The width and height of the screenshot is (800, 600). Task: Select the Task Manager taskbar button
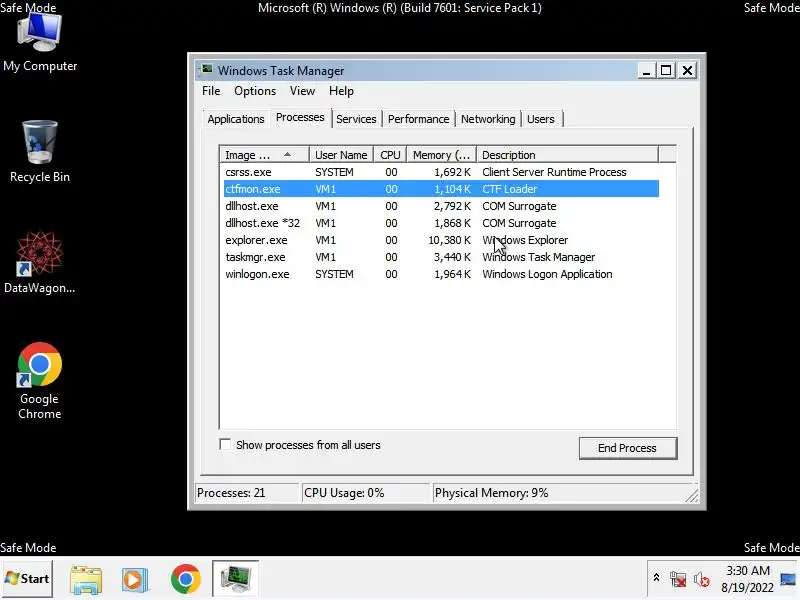235,579
